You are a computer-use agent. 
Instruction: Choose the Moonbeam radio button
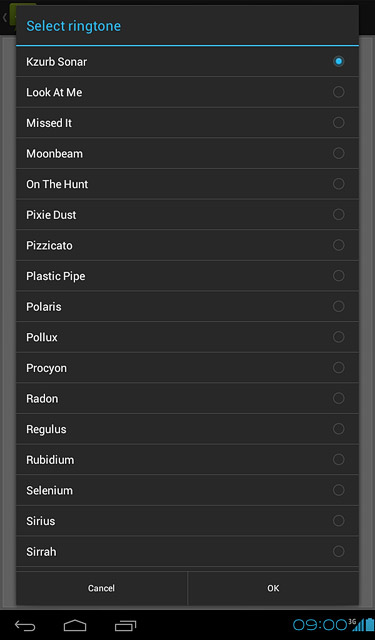coord(338,153)
